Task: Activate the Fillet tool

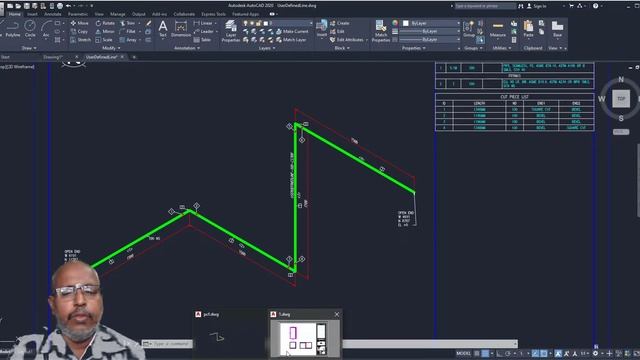Action: point(128,31)
